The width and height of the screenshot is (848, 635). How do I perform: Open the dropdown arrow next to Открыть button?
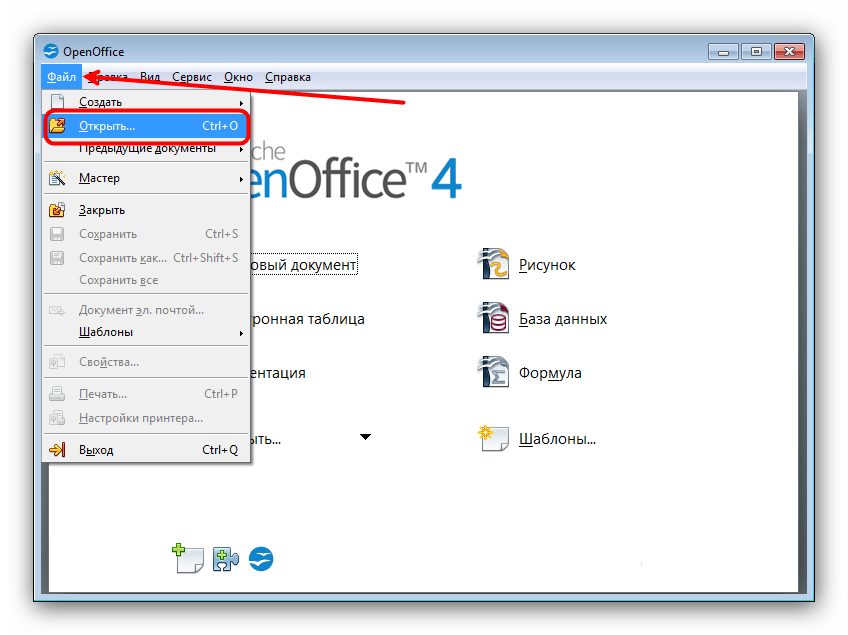click(x=366, y=437)
